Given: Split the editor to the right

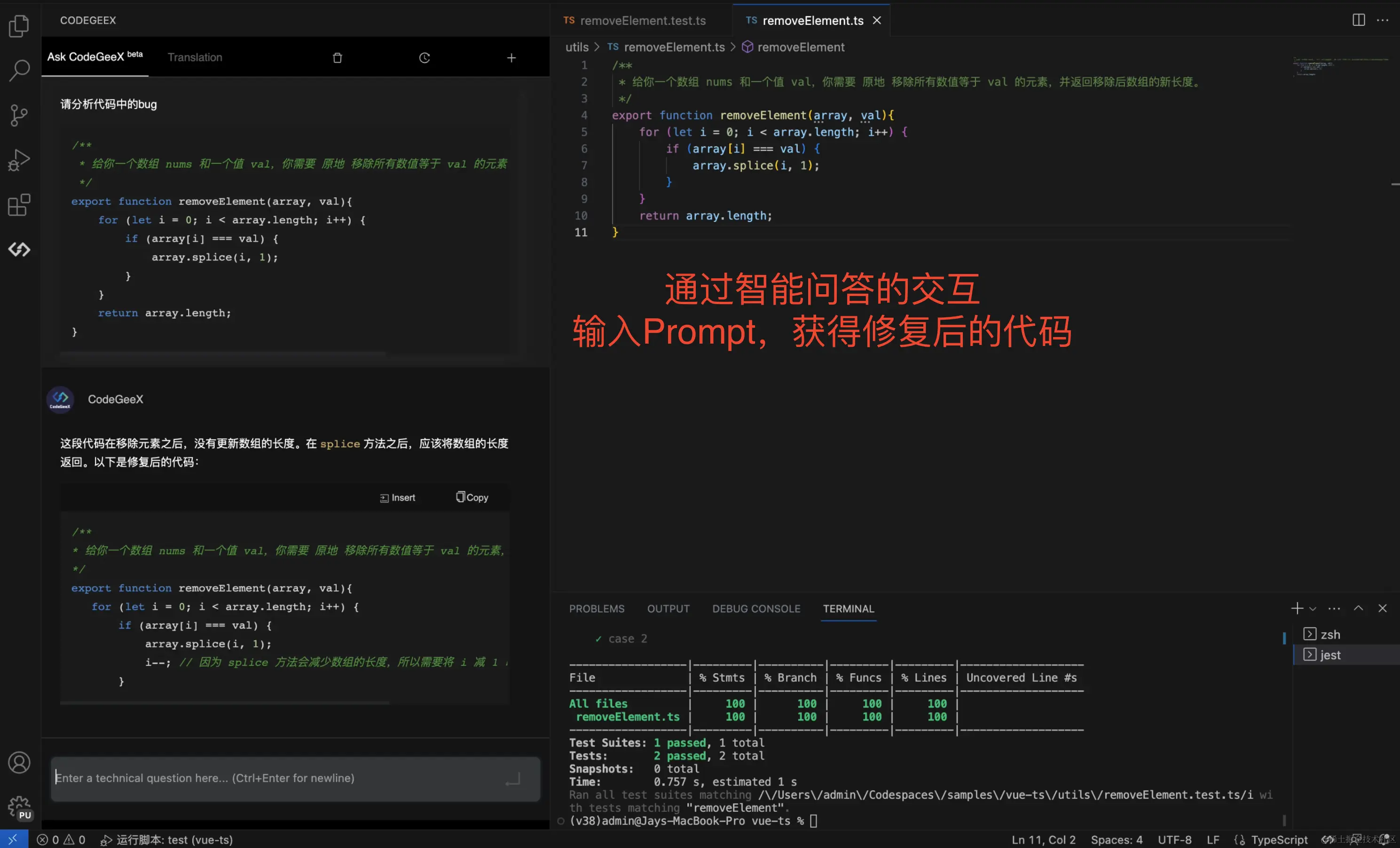Looking at the screenshot, I should pyautogui.click(x=1358, y=20).
